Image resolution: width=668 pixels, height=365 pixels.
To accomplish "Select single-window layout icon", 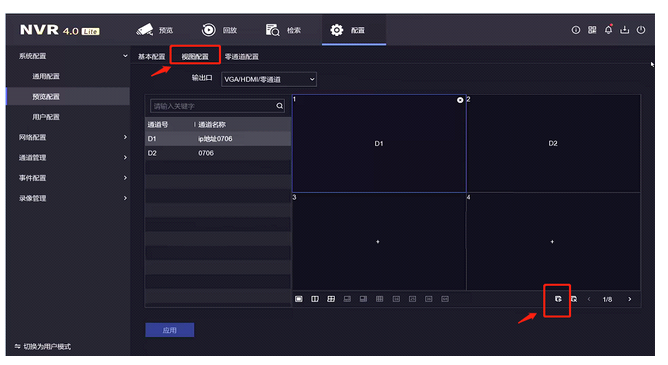I will 299,299.
